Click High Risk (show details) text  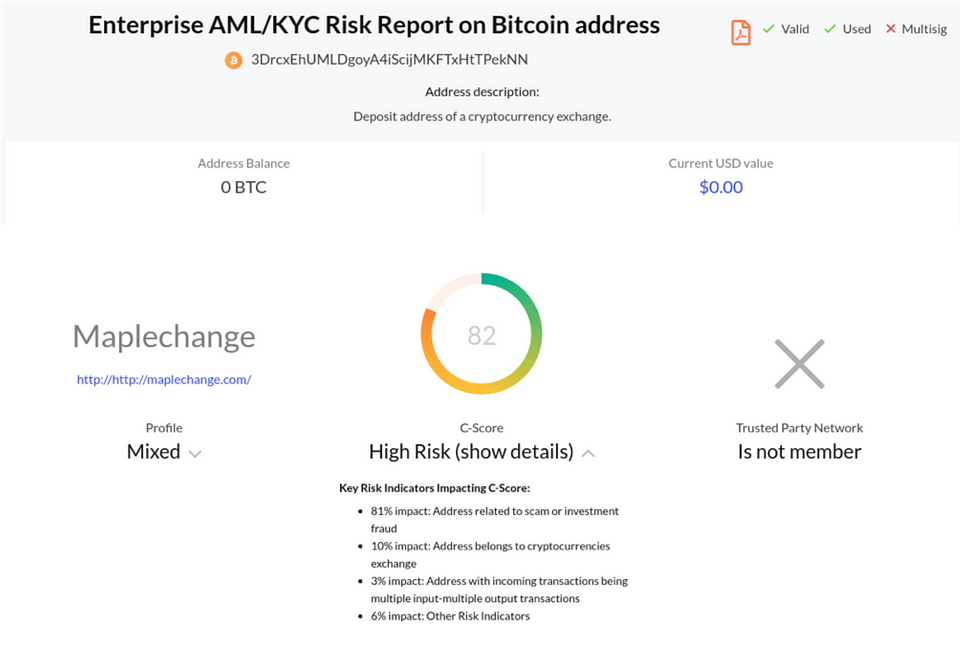point(471,452)
